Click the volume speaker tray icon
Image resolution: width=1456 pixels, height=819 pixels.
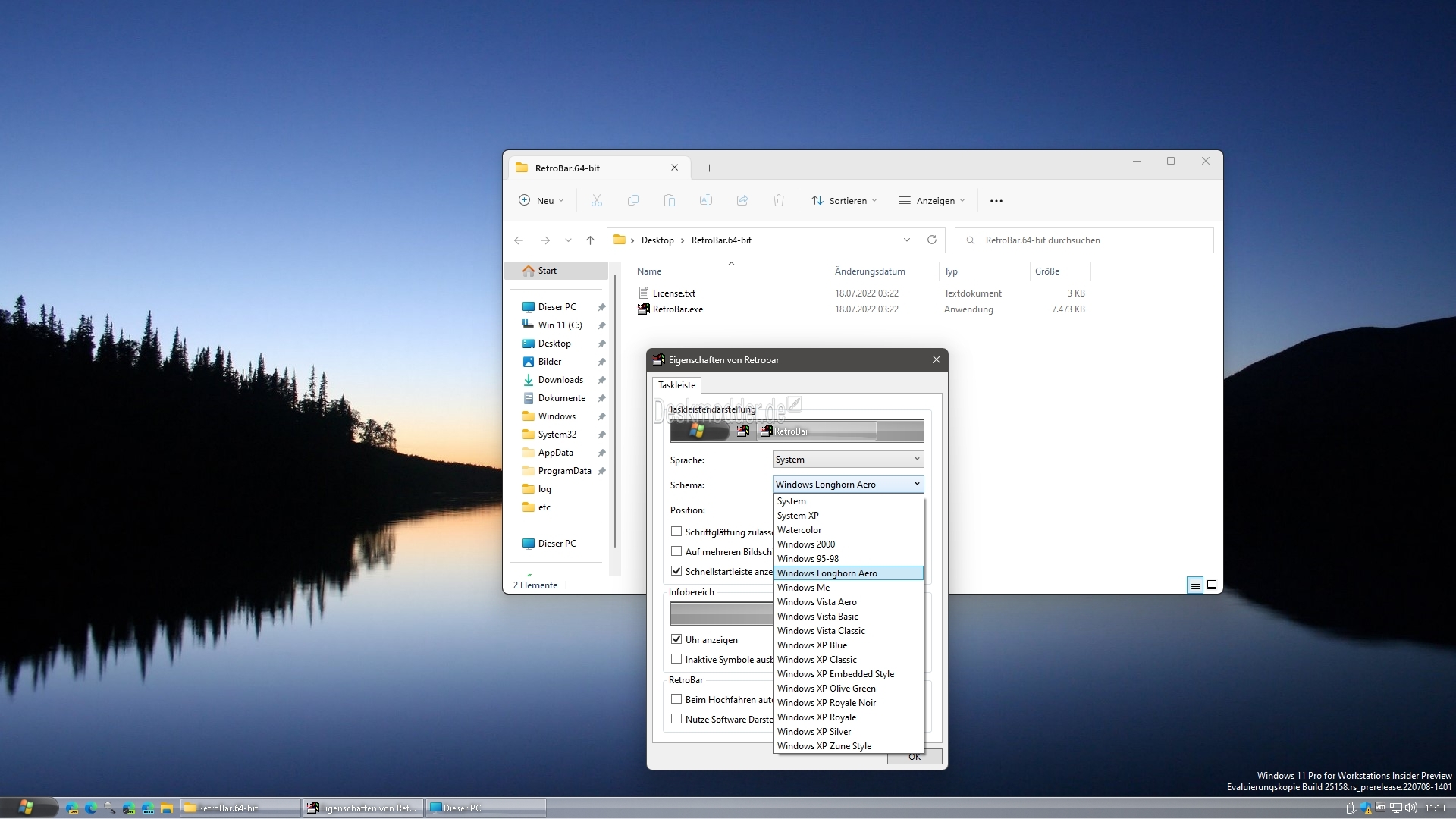point(1411,808)
